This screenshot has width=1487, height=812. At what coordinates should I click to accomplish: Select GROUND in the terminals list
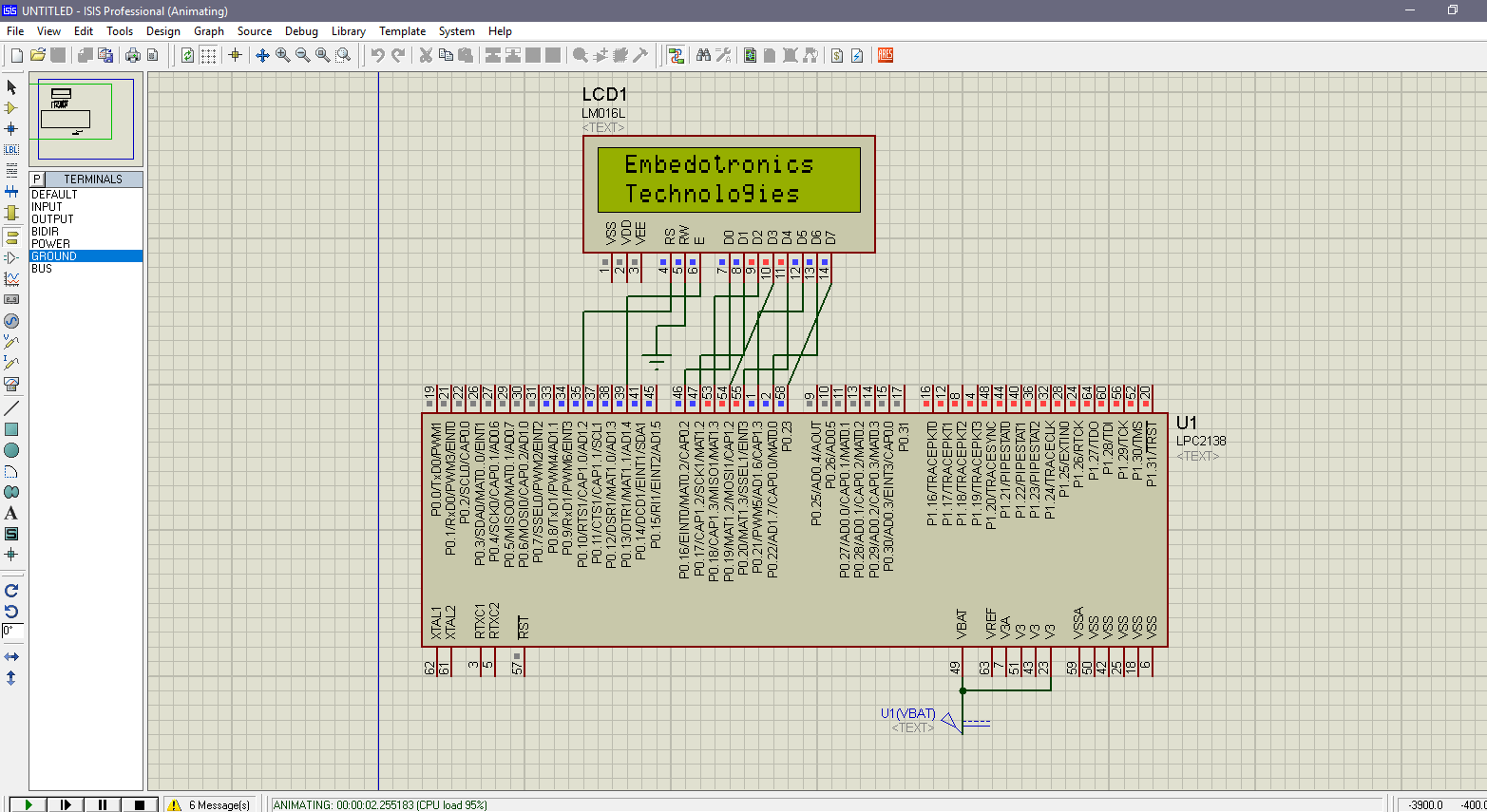click(x=54, y=255)
